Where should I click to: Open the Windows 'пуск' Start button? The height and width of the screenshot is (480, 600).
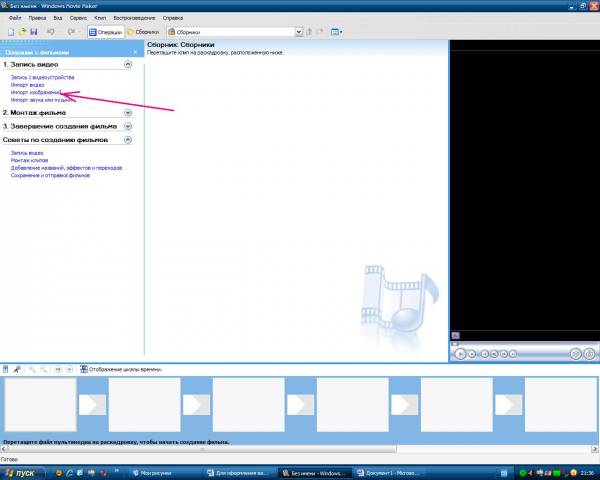click(x=21, y=473)
